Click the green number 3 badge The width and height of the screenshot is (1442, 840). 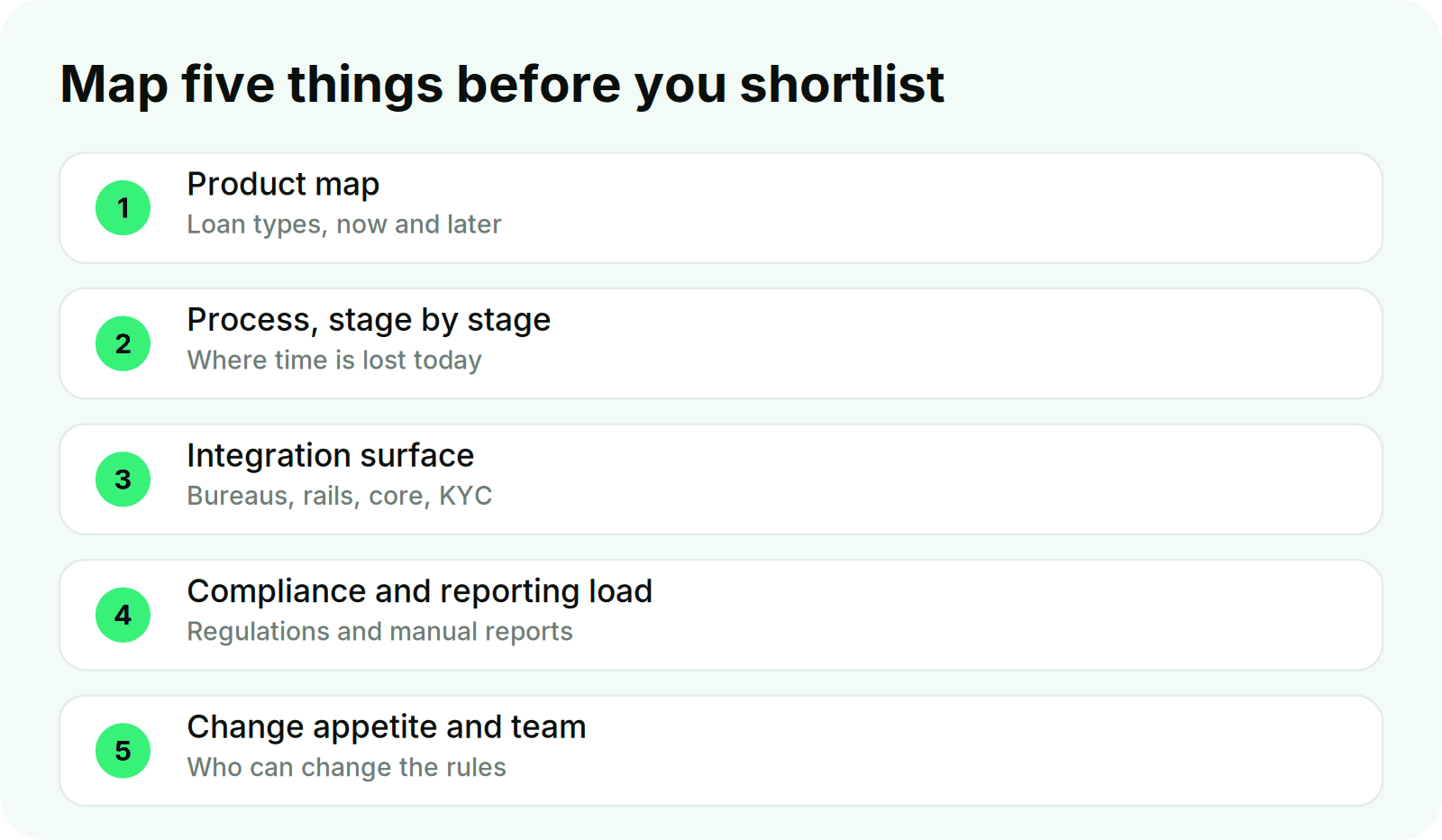click(x=123, y=479)
